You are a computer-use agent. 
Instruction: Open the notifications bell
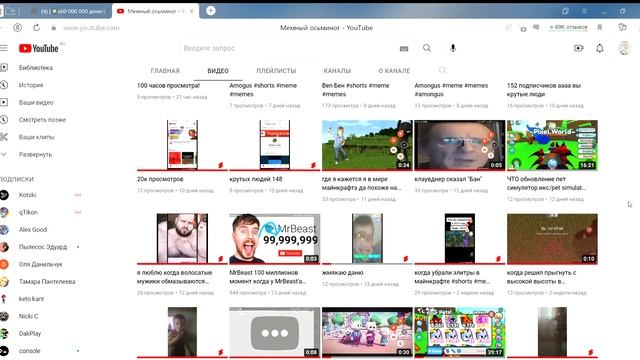click(600, 48)
